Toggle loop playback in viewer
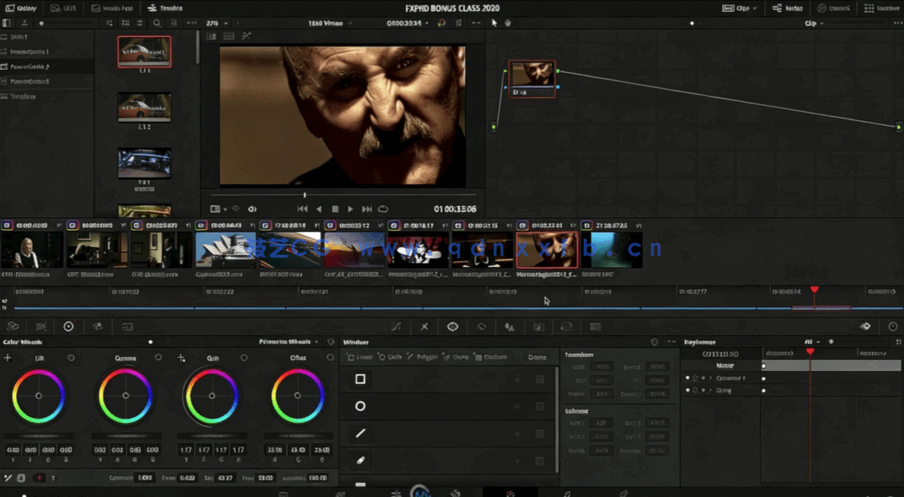The height and width of the screenshot is (497, 904). 383,209
